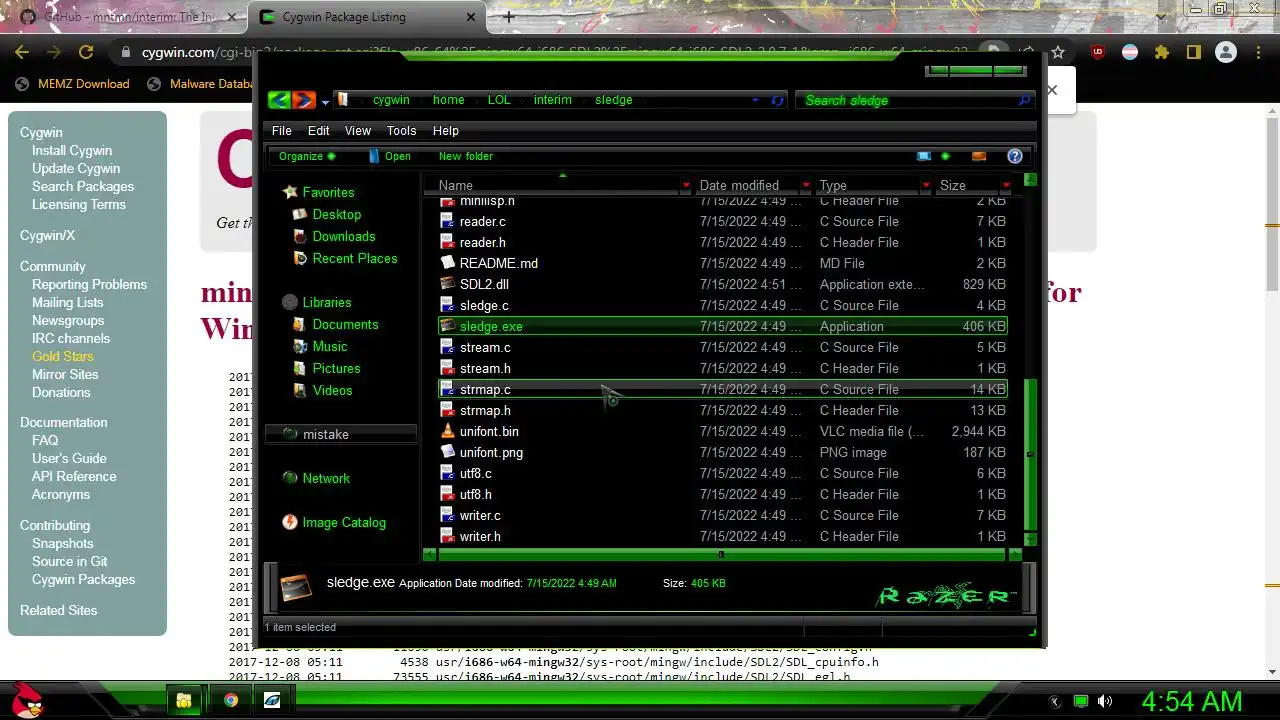The width and height of the screenshot is (1280, 720).
Task: Click the New folder button
Action: 466,156
